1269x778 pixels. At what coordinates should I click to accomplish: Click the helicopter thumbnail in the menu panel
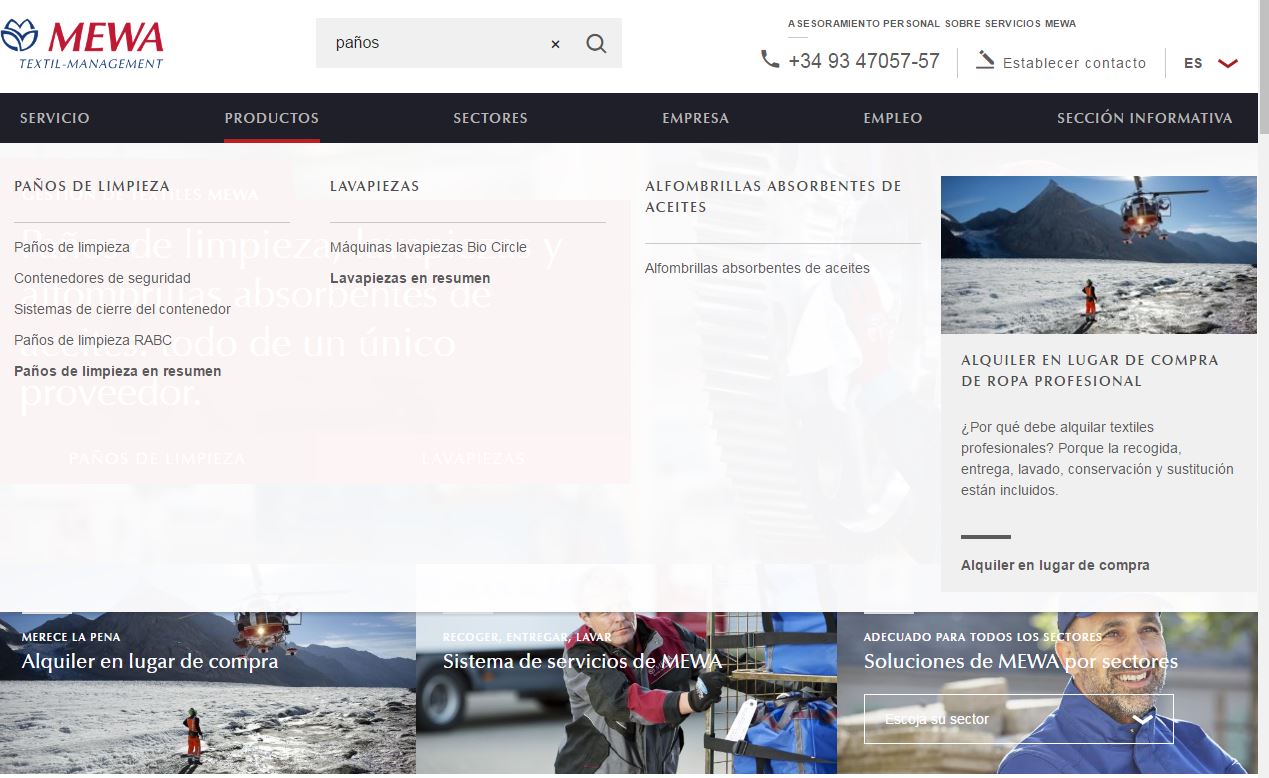[1099, 255]
